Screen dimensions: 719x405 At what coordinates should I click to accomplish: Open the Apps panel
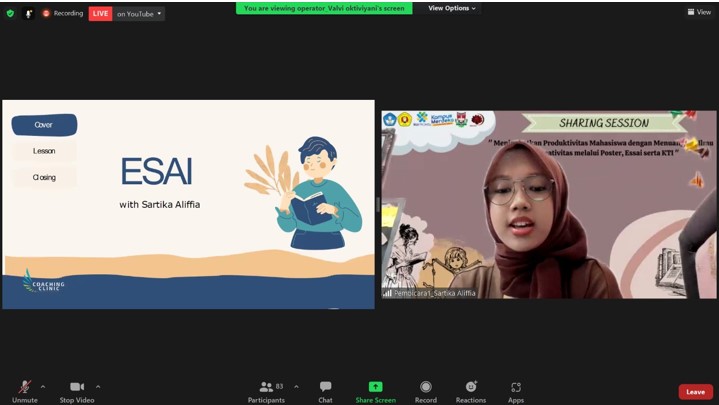tap(515, 387)
